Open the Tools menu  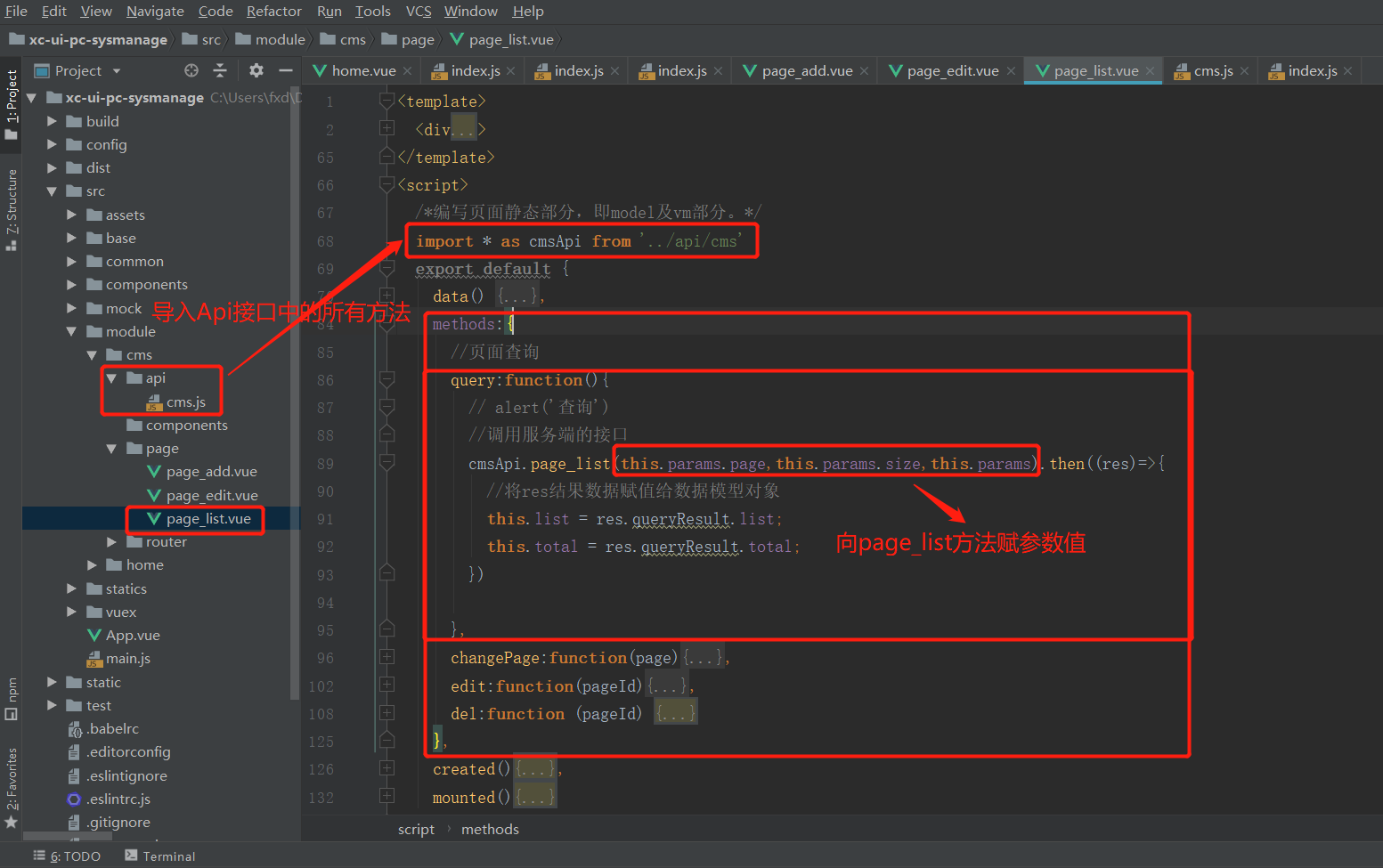(373, 11)
